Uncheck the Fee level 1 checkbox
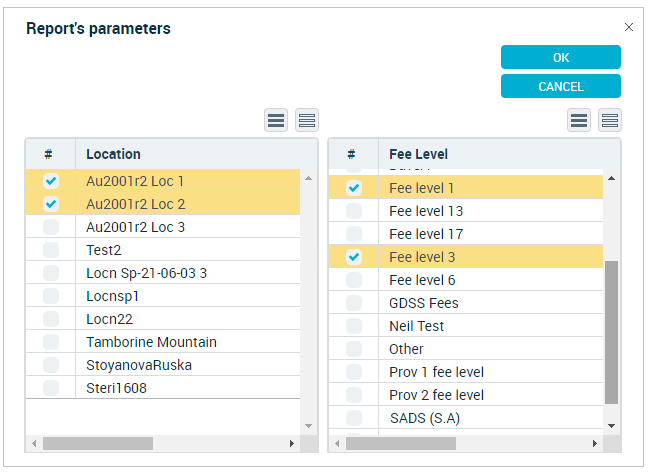The image size is (648, 474). [354, 188]
